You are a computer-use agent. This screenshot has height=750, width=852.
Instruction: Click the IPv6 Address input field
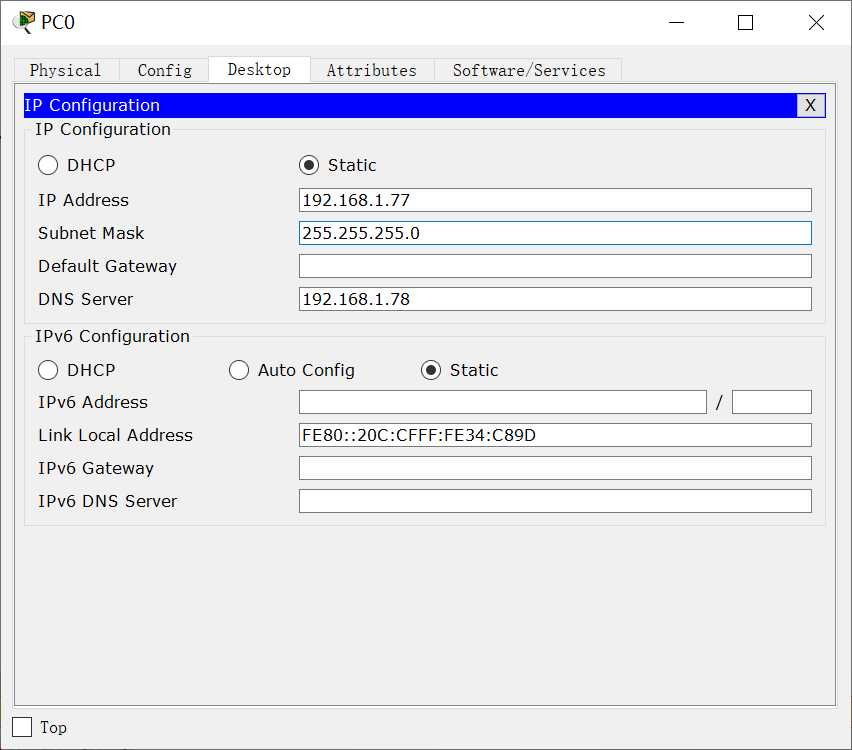(x=503, y=402)
